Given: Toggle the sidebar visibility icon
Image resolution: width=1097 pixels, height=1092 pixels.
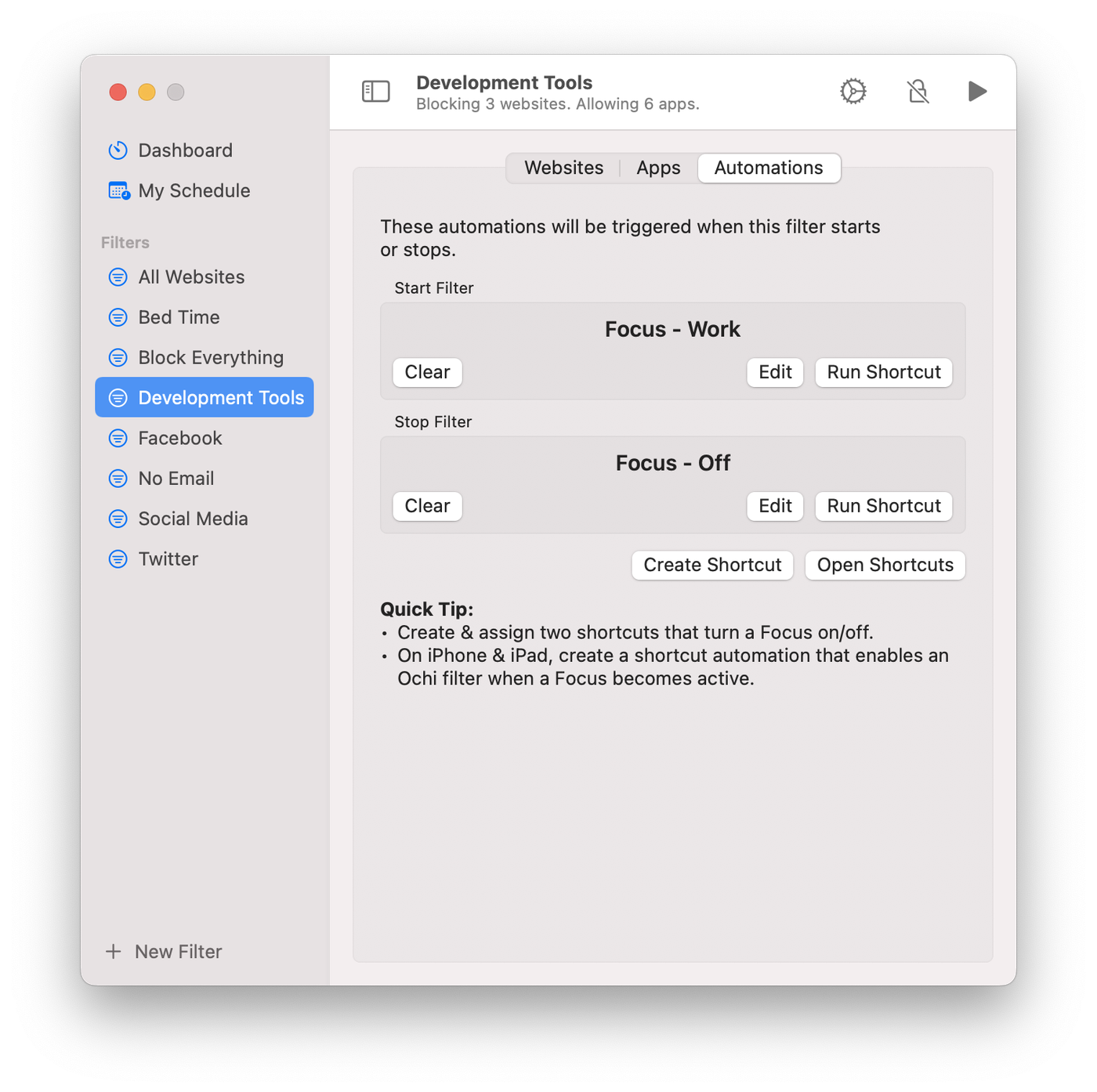Looking at the screenshot, I should coord(375,92).
